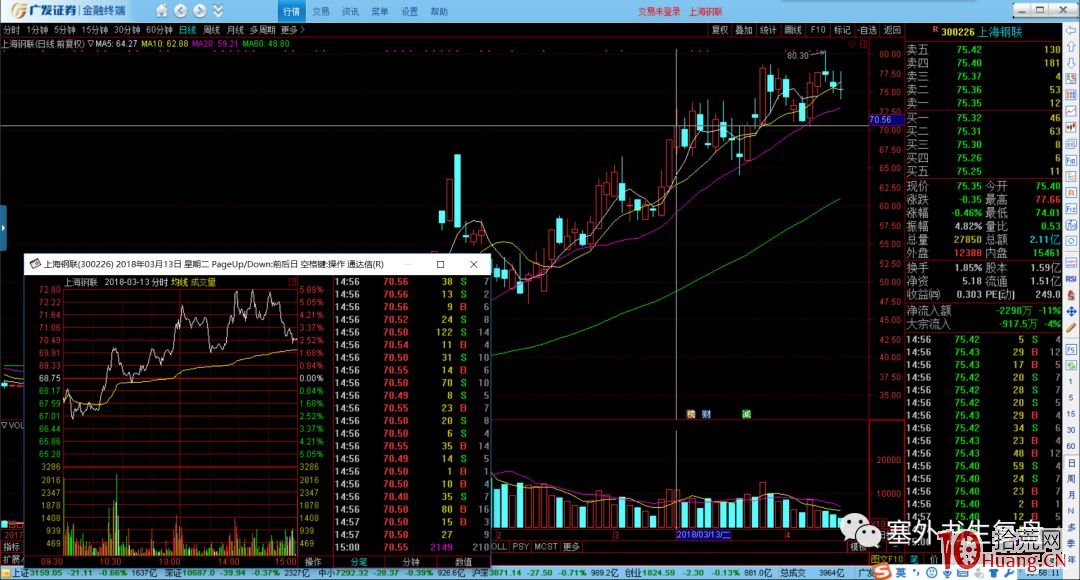This screenshot has height=580, width=1080.
Task: Open the 帮助 menu
Action: pos(439,11)
